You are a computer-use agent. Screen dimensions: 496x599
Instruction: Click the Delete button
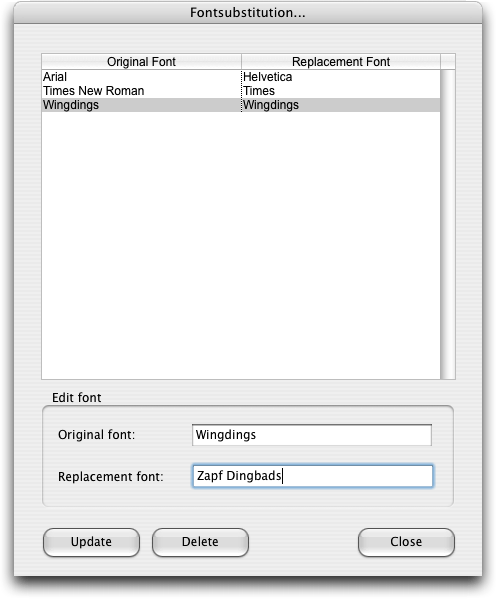200,542
